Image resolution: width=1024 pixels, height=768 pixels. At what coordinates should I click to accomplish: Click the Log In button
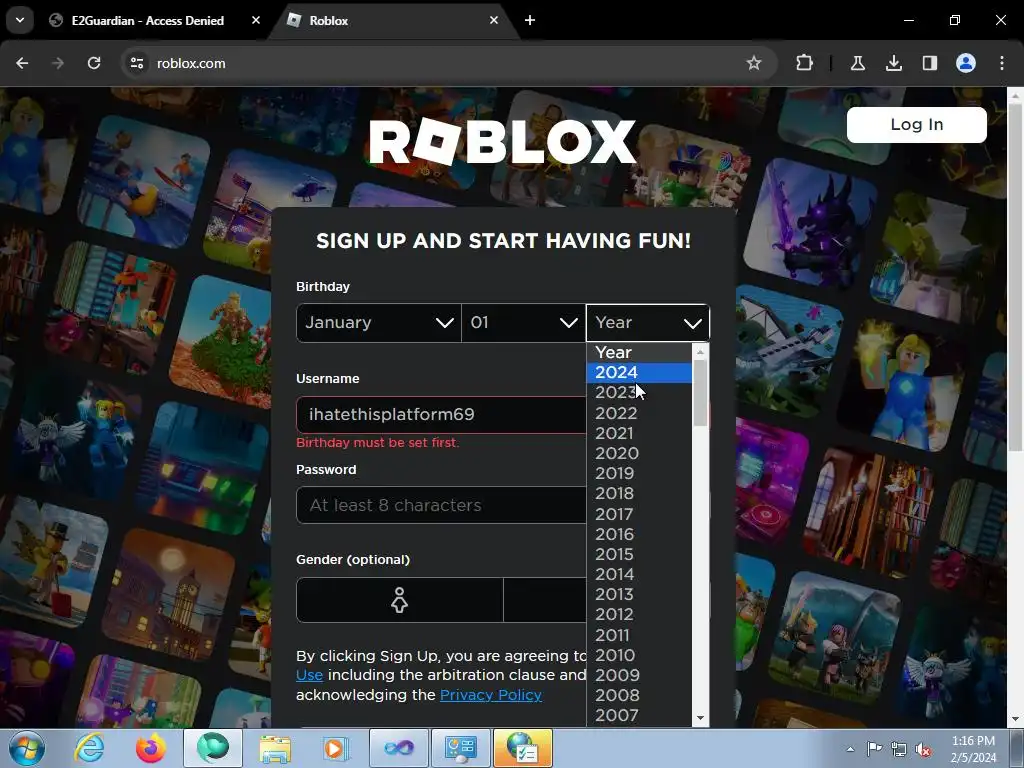(916, 125)
